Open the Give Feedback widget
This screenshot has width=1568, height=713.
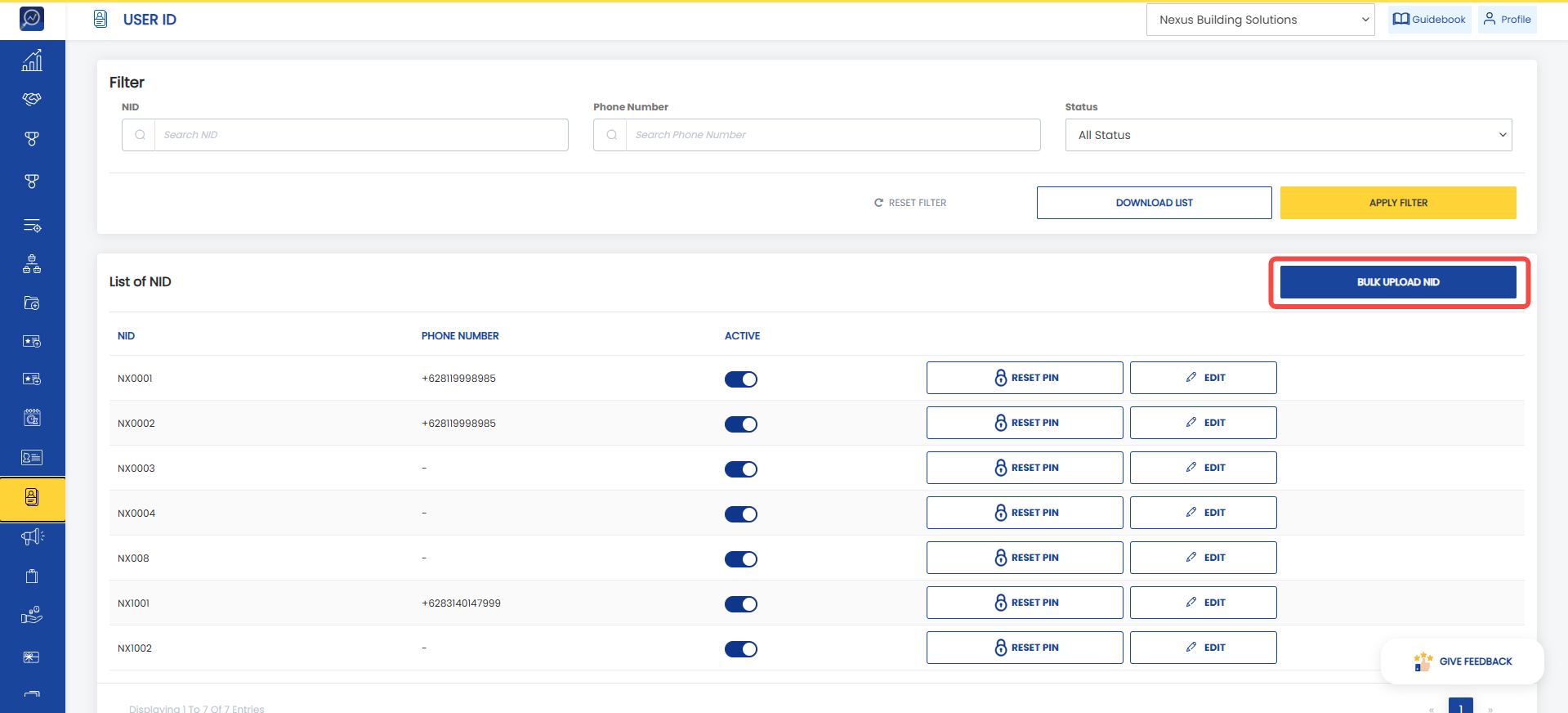tap(1463, 661)
